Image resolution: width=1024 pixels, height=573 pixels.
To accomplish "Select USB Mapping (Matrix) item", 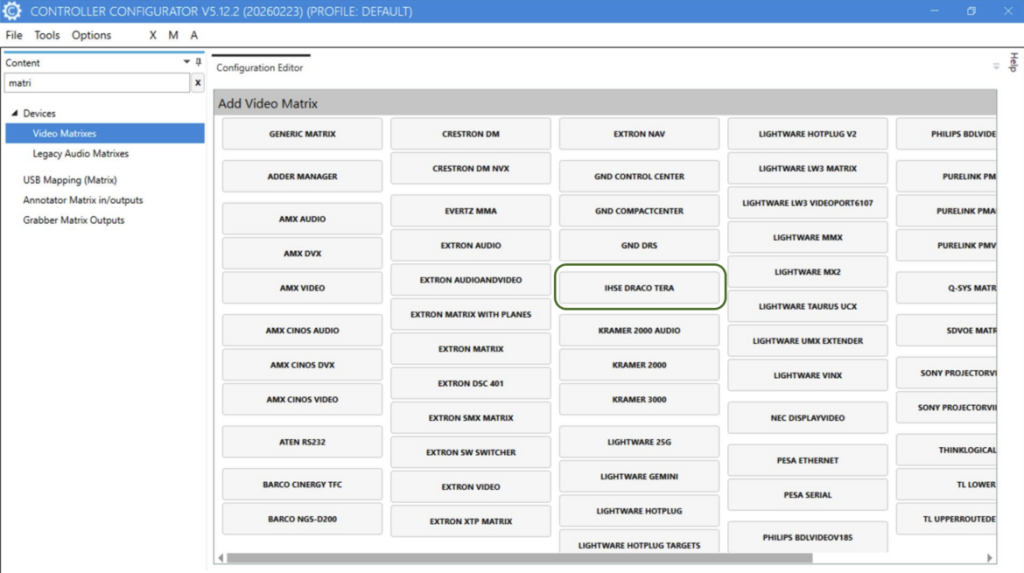I will 70,180.
